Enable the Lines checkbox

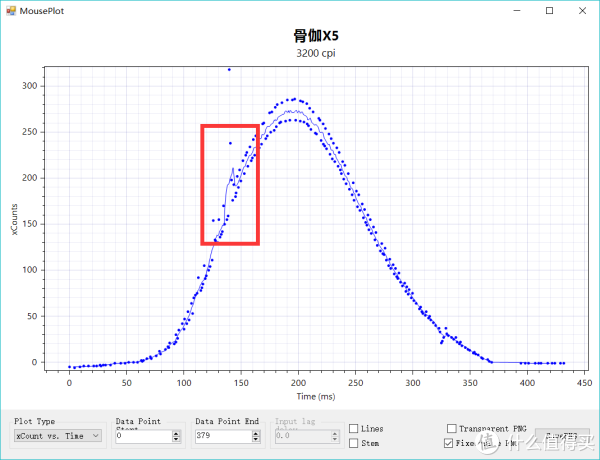pos(354,429)
